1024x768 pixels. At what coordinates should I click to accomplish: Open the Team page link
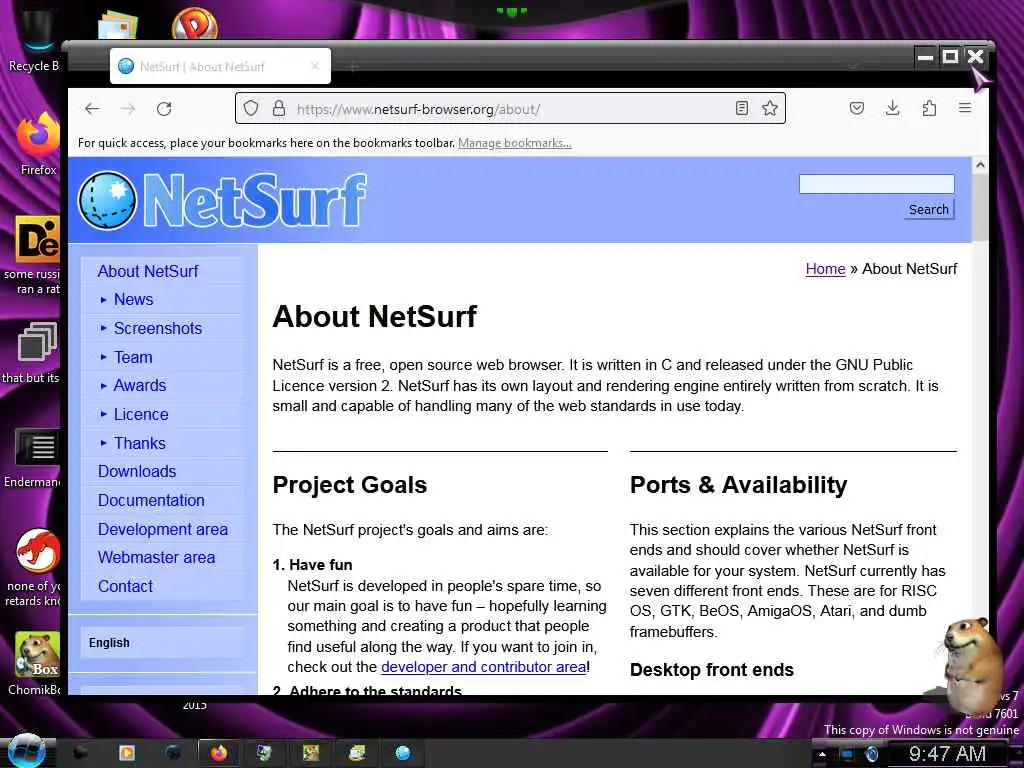point(133,357)
